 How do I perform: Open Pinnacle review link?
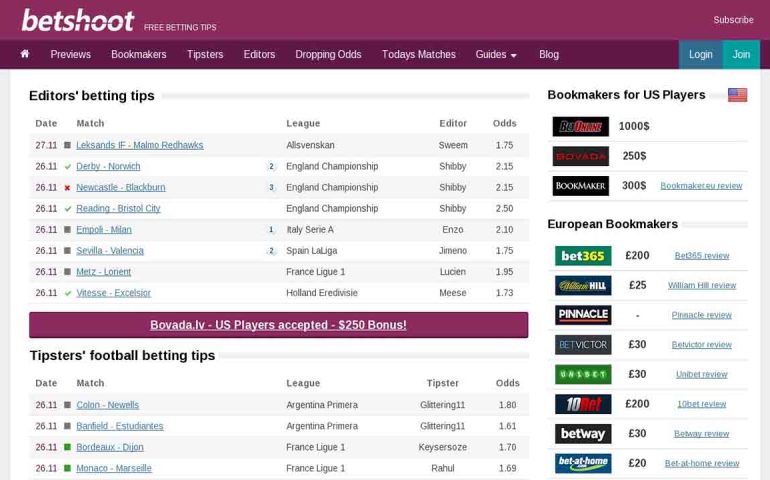tap(702, 315)
